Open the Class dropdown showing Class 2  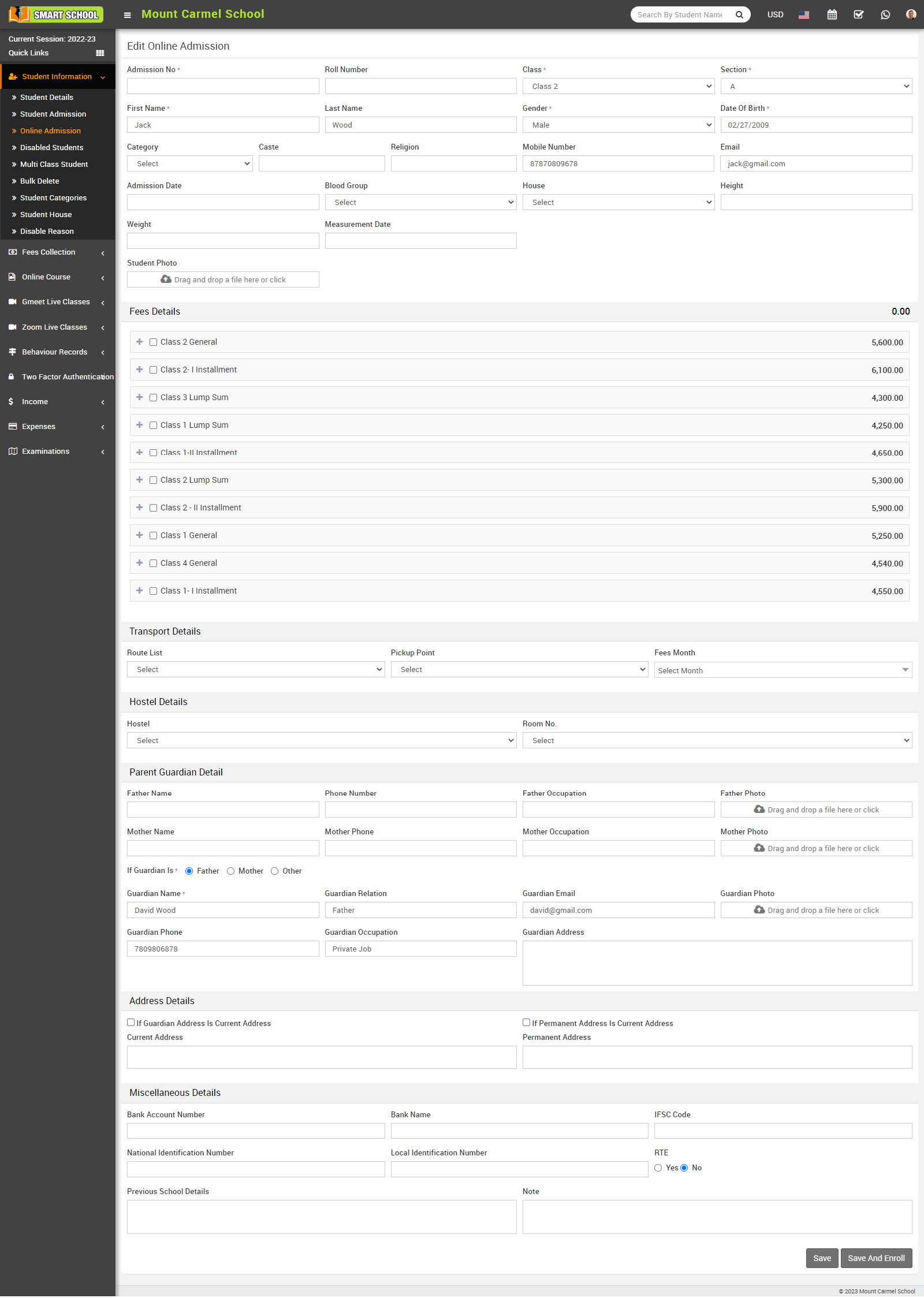(618, 87)
